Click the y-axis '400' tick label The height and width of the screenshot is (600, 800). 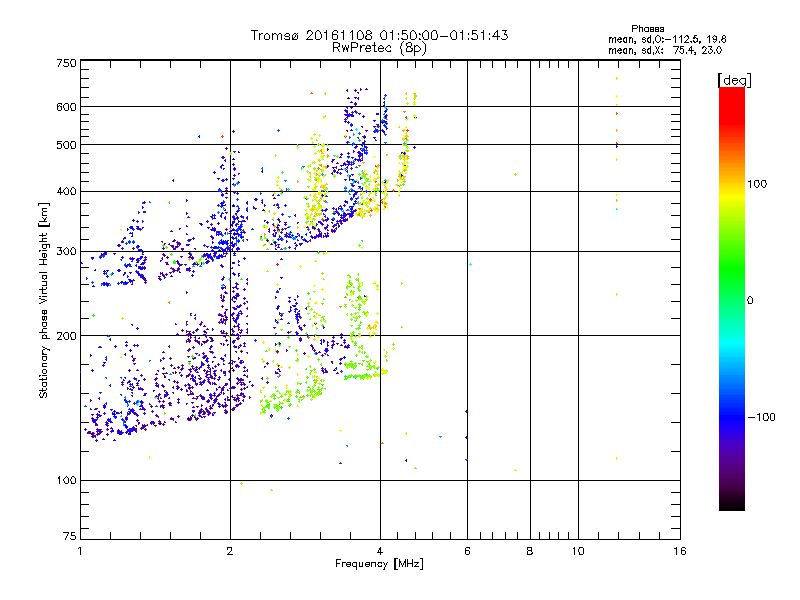tap(66, 192)
